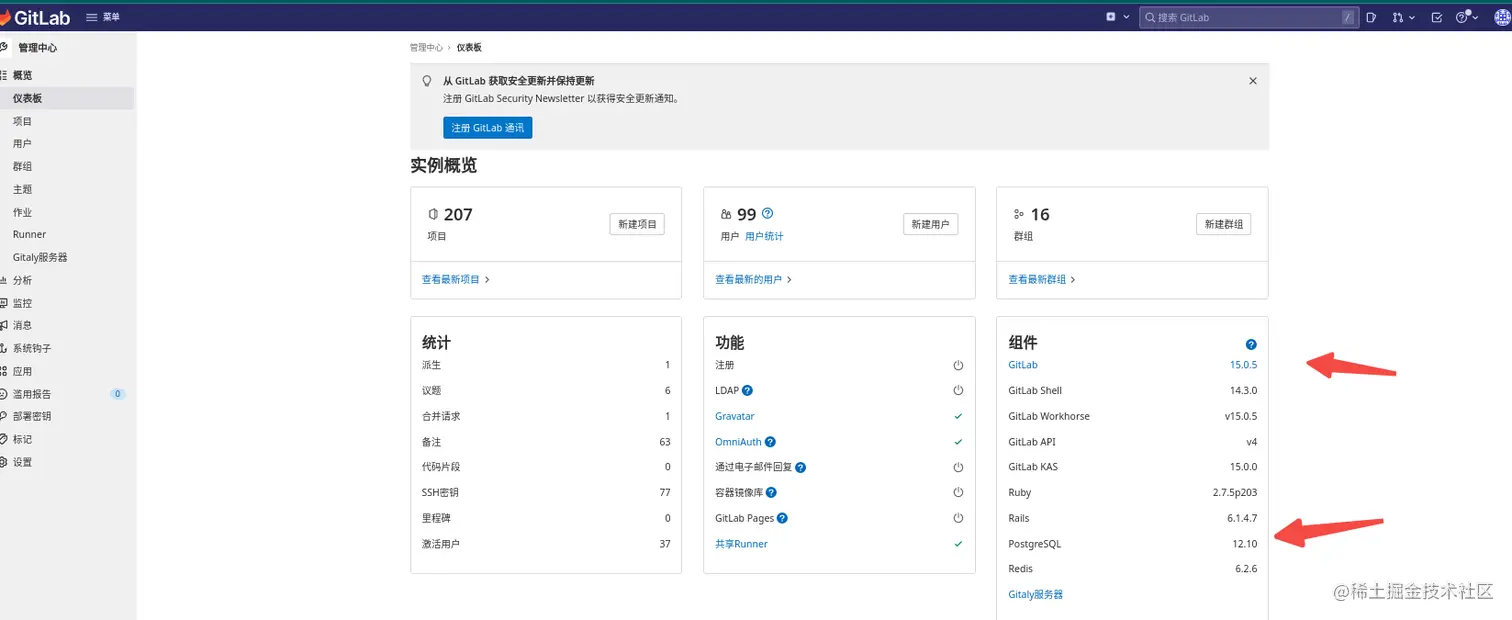The height and width of the screenshot is (620, 1512).
Task: Open 部署密钥 in the sidebar
Action: (x=31, y=416)
